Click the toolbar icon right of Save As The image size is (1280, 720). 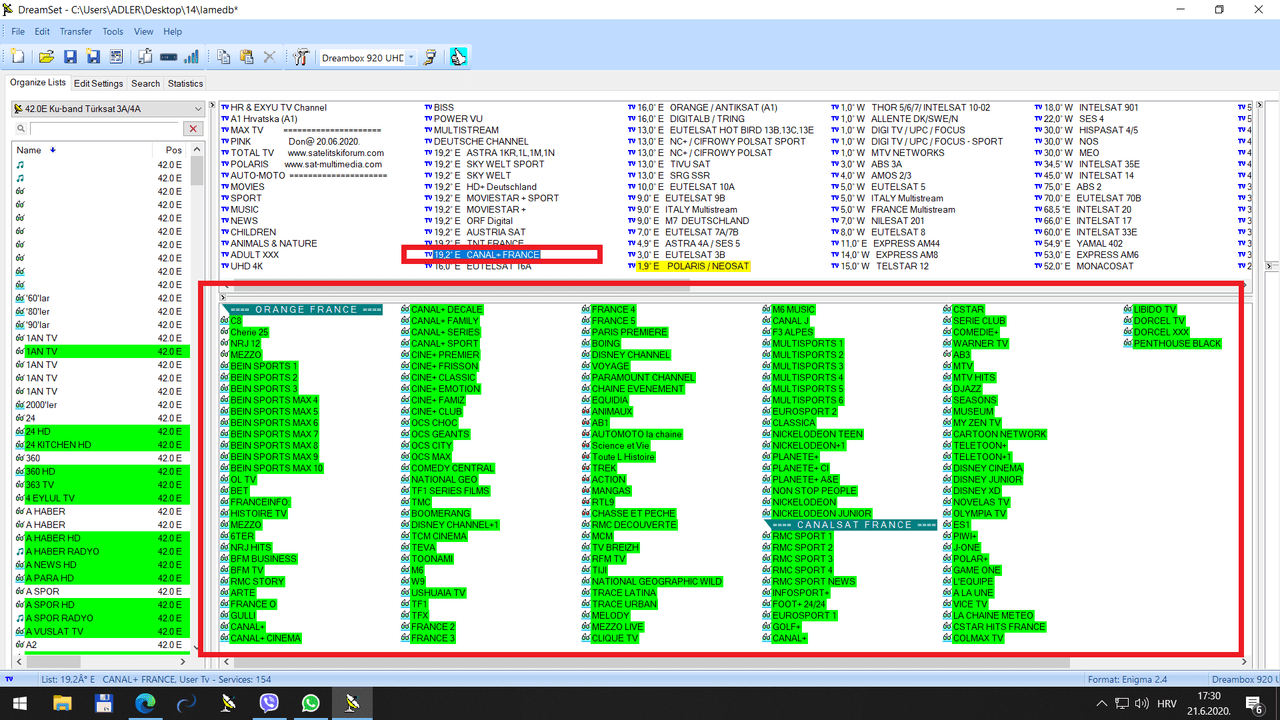pos(116,57)
